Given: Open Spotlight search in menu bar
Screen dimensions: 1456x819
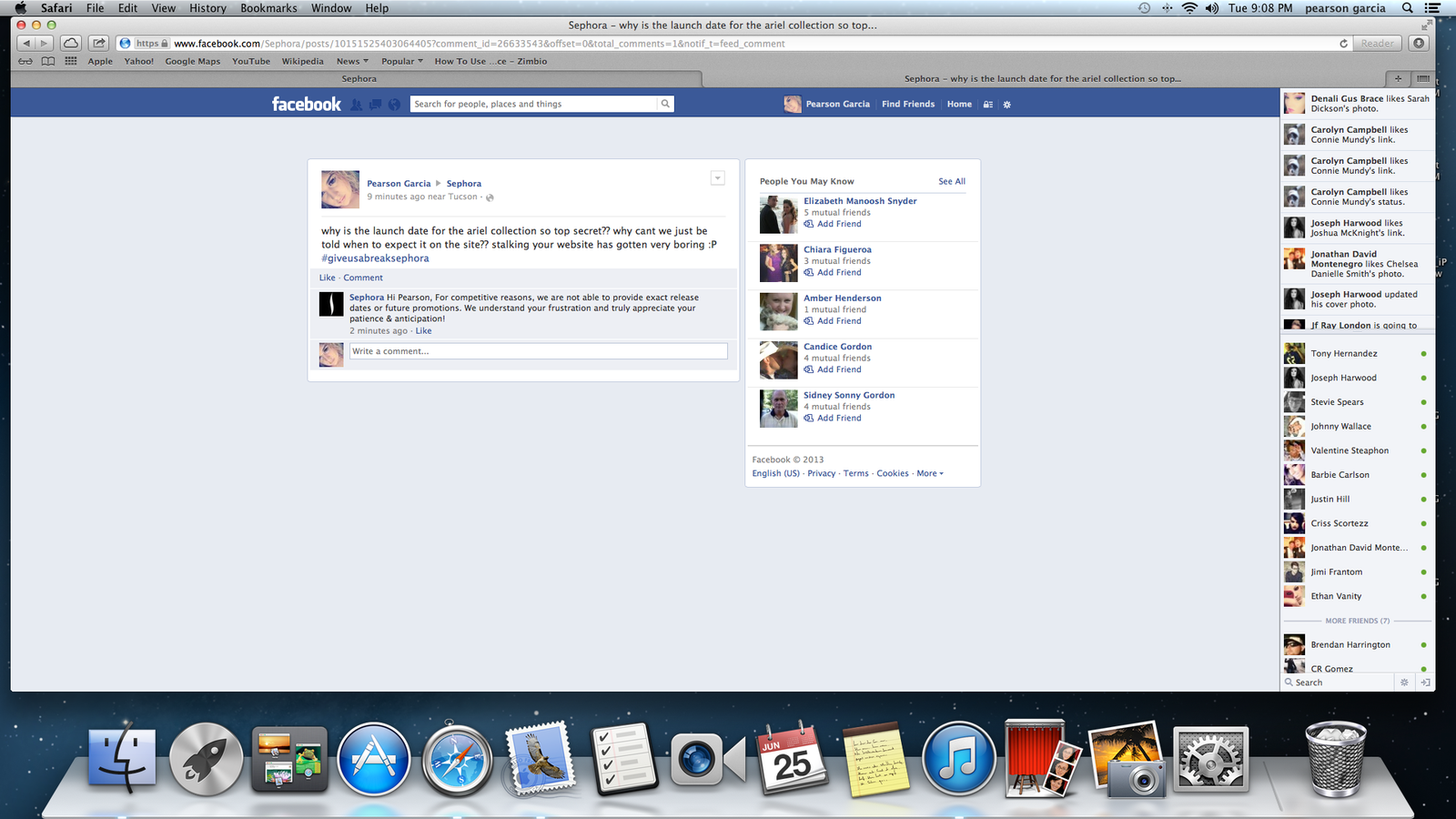Looking at the screenshot, I should pyautogui.click(x=1407, y=8).
